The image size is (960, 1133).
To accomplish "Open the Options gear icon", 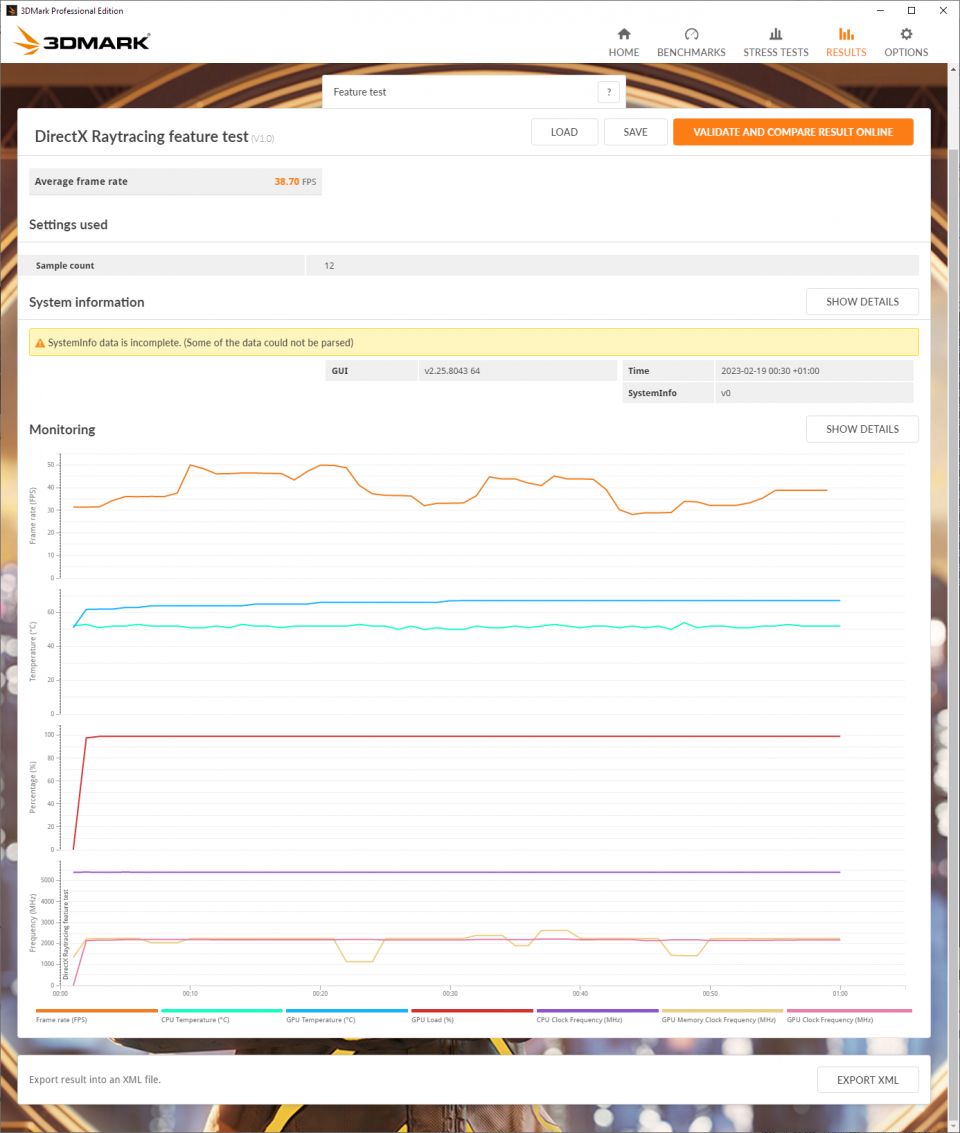I will [x=906, y=34].
